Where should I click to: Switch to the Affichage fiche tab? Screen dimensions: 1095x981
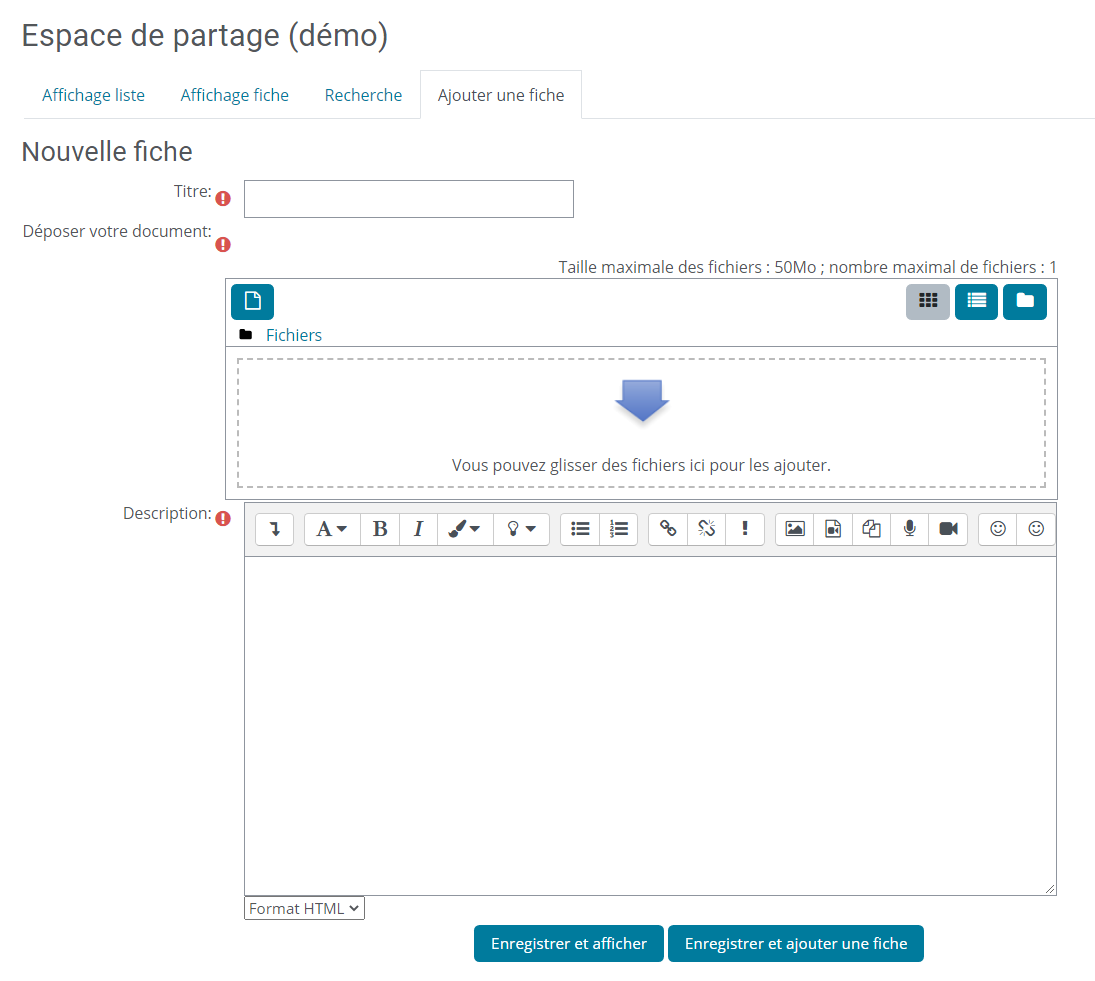[x=235, y=95]
